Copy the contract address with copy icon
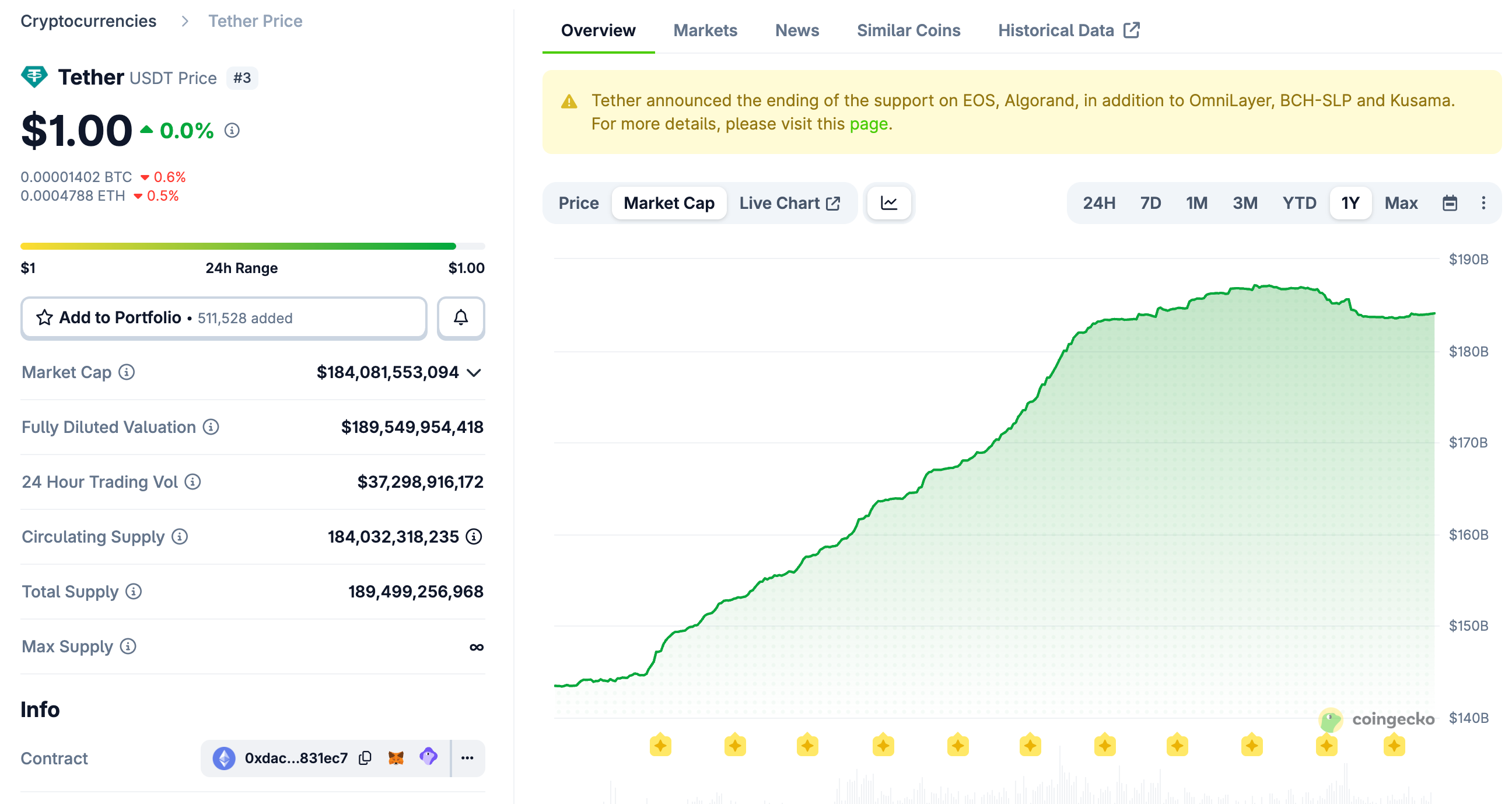 click(x=365, y=757)
